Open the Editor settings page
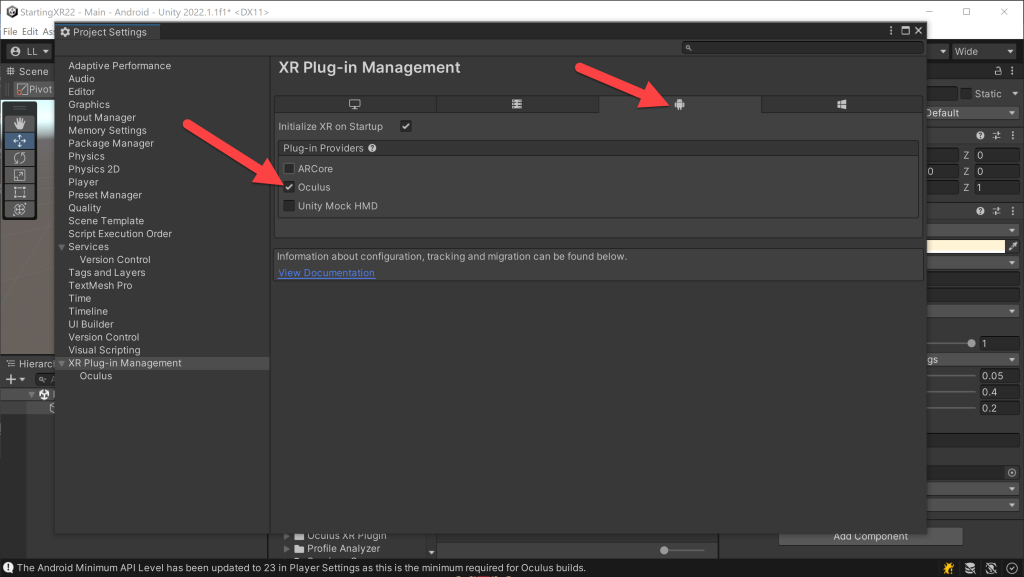The height and width of the screenshot is (577, 1024). pyautogui.click(x=82, y=92)
